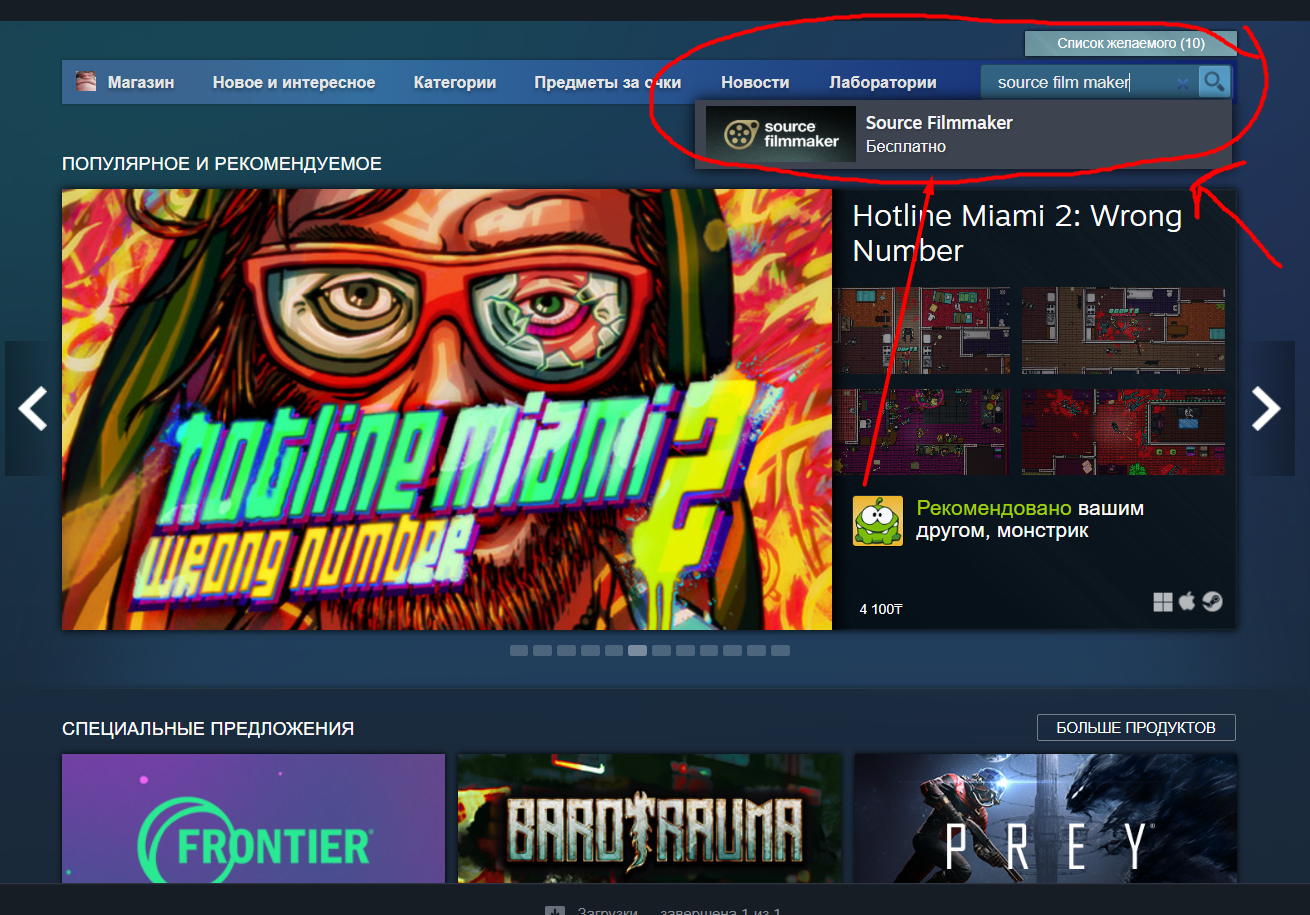Image resolution: width=1310 pixels, height=915 pixels.
Task: Open the Список желаемого (10) wishlist
Action: point(1131,44)
